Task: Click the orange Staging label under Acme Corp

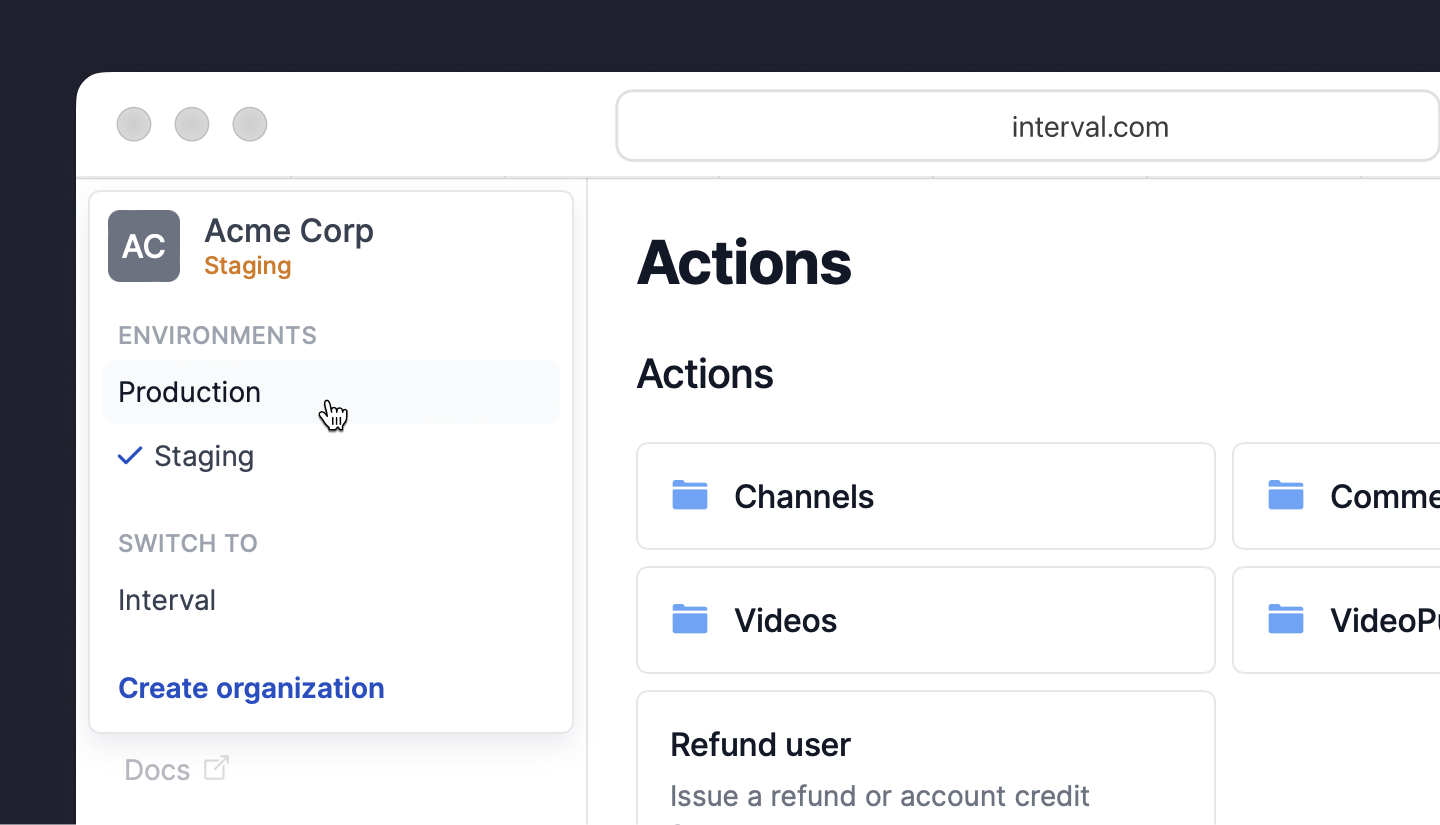Action: (246, 266)
